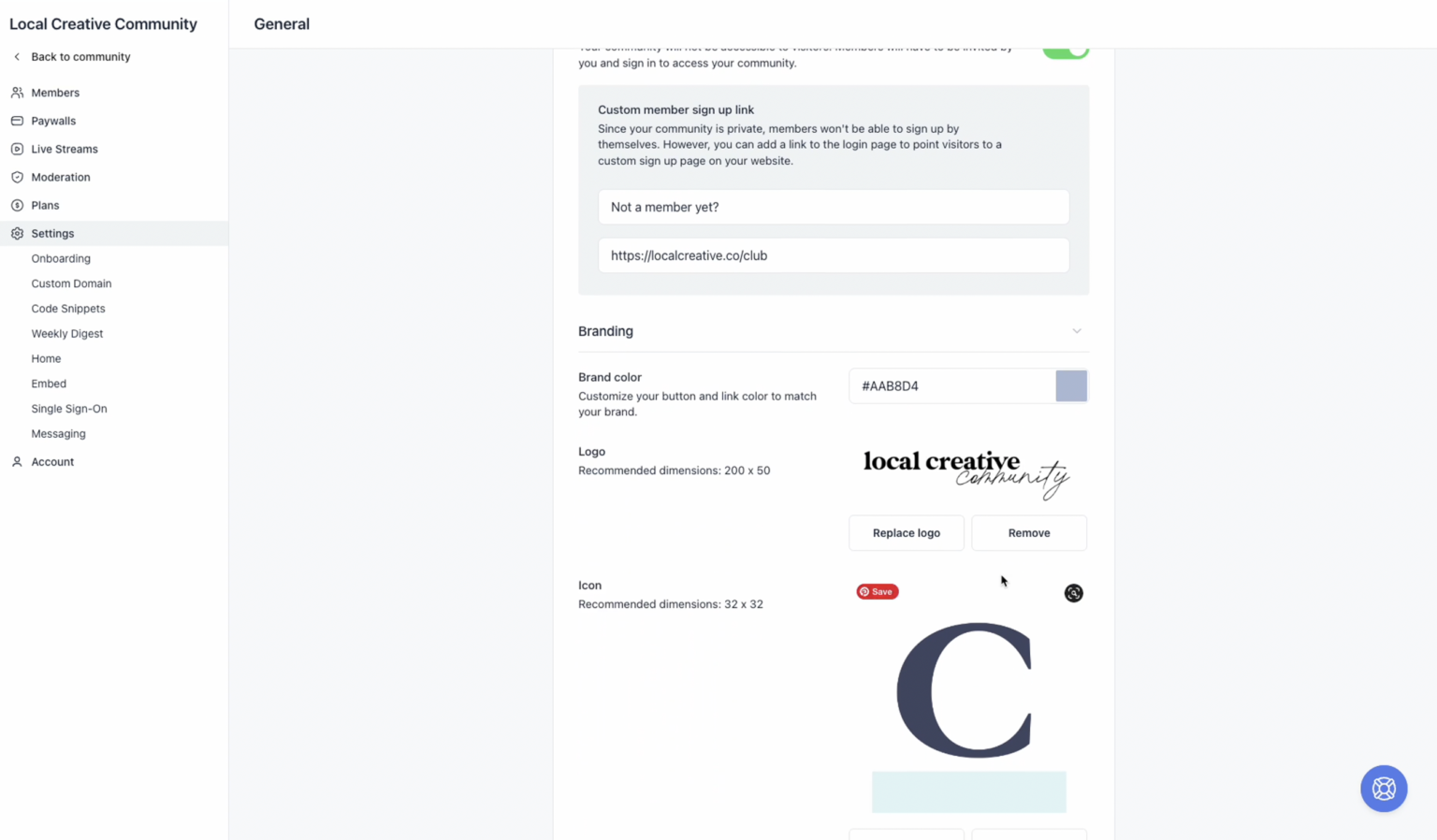
Task: Open the help widget in the bottom corner
Action: [x=1383, y=789]
